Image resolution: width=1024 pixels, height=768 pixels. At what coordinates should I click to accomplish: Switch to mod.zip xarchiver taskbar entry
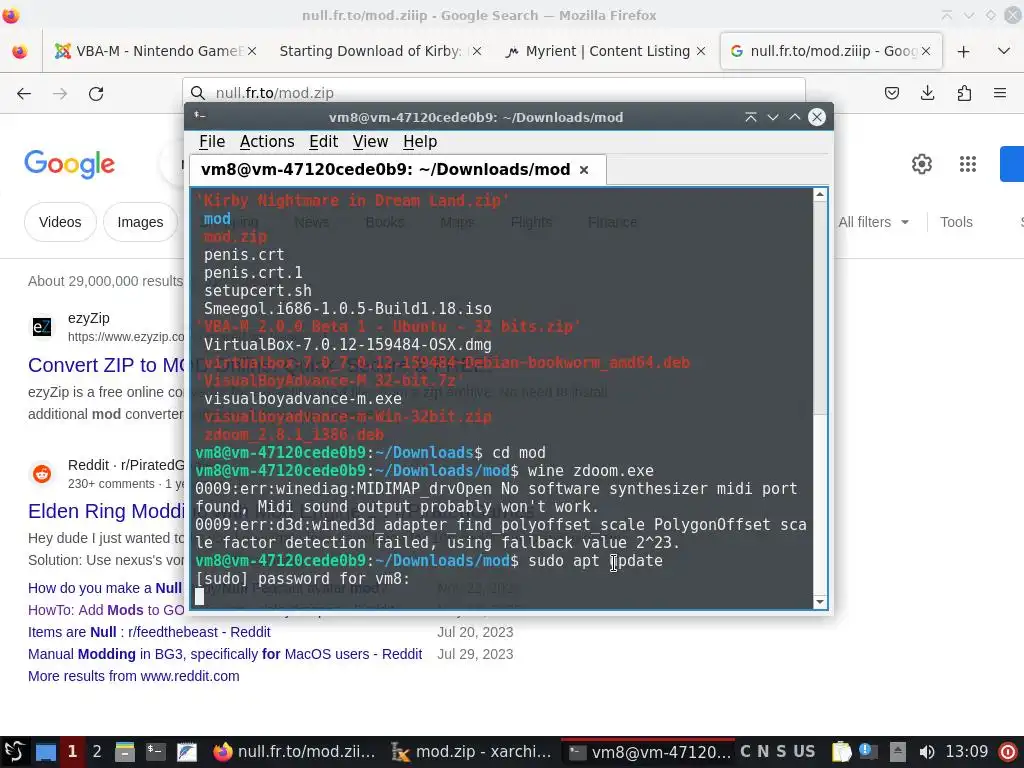click(471, 752)
